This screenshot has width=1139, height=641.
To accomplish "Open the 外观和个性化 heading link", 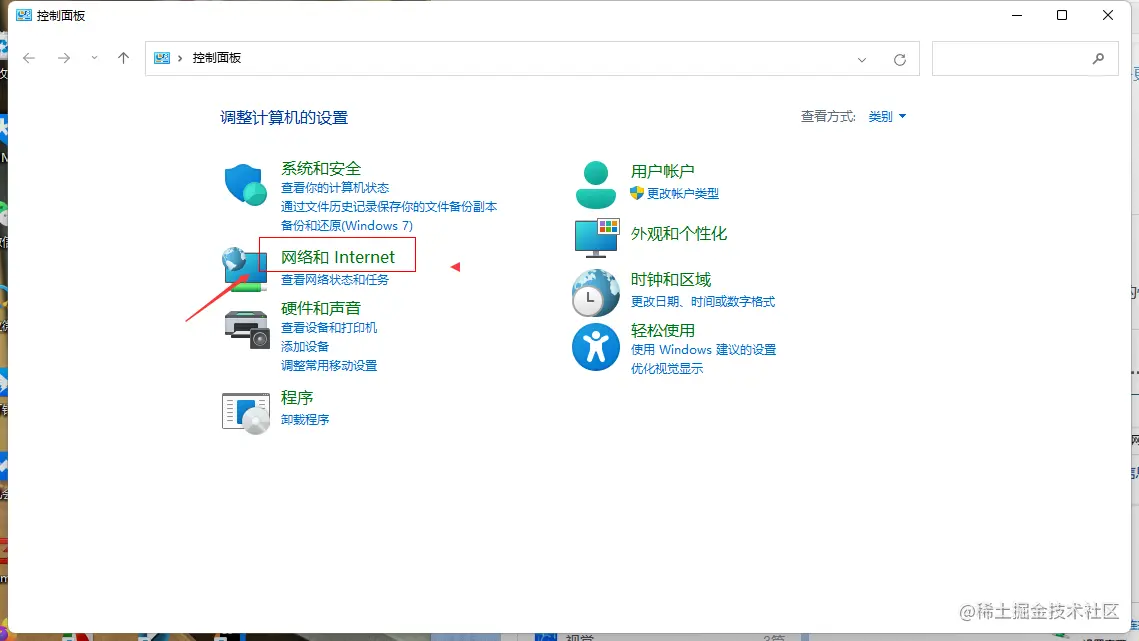I will coord(678,234).
